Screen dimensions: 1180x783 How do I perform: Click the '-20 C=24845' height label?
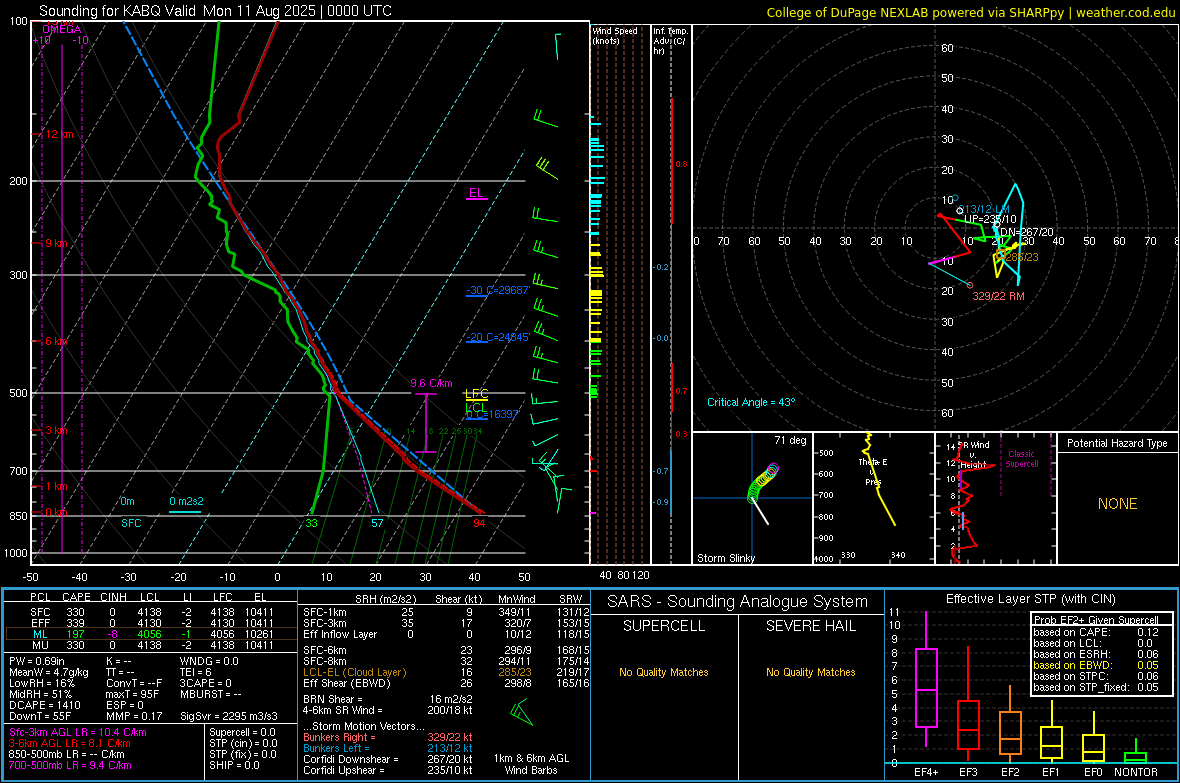497,337
